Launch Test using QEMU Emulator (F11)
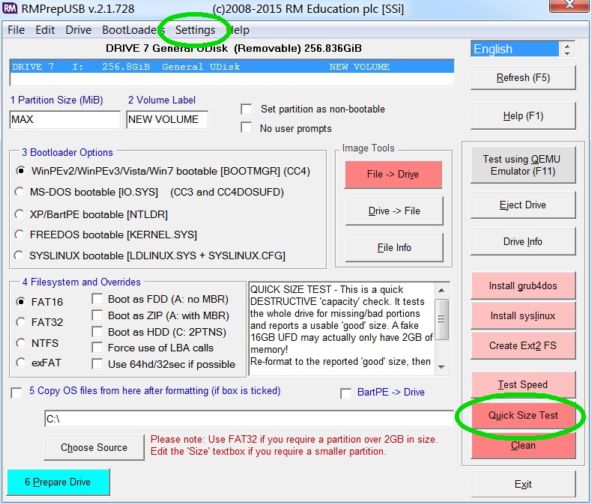 523,165
